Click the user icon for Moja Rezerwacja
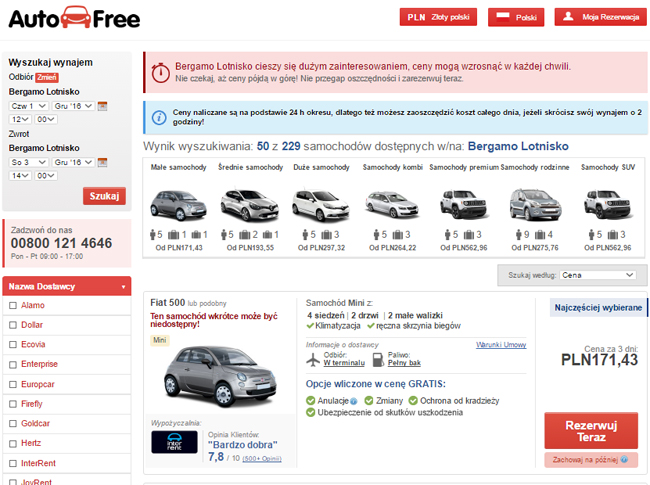The width and height of the screenshot is (650, 485). [568, 17]
